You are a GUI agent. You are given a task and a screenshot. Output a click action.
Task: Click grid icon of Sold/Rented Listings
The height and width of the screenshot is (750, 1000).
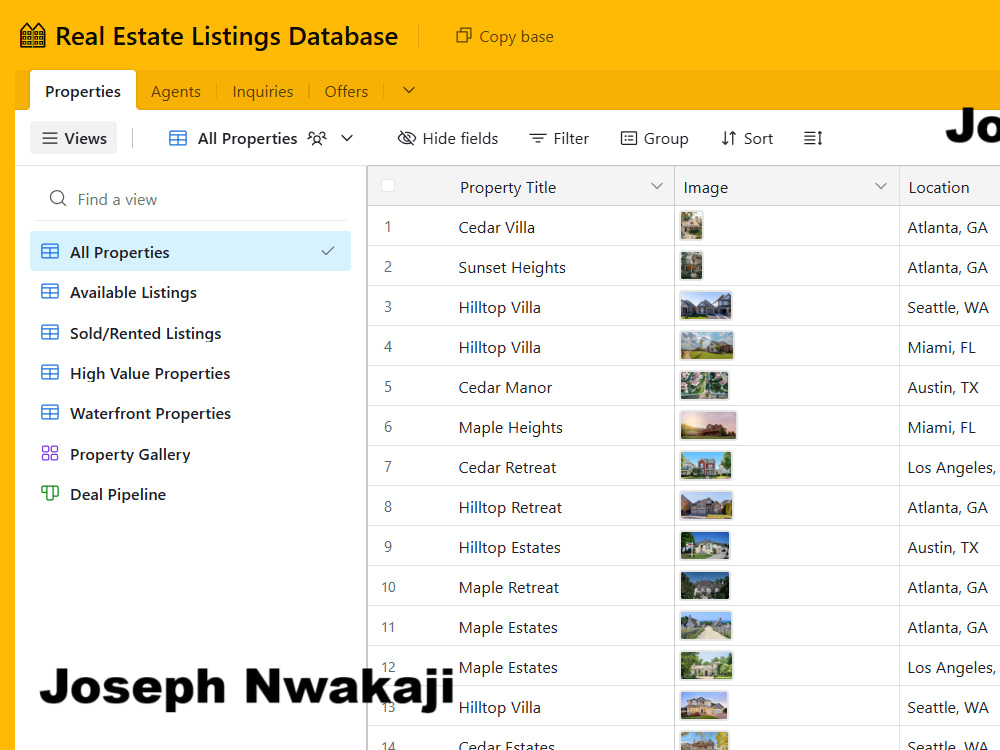coord(50,332)
